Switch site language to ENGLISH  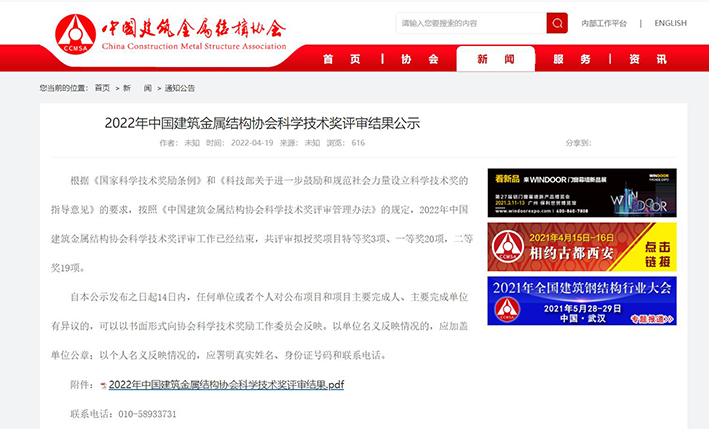670,23
